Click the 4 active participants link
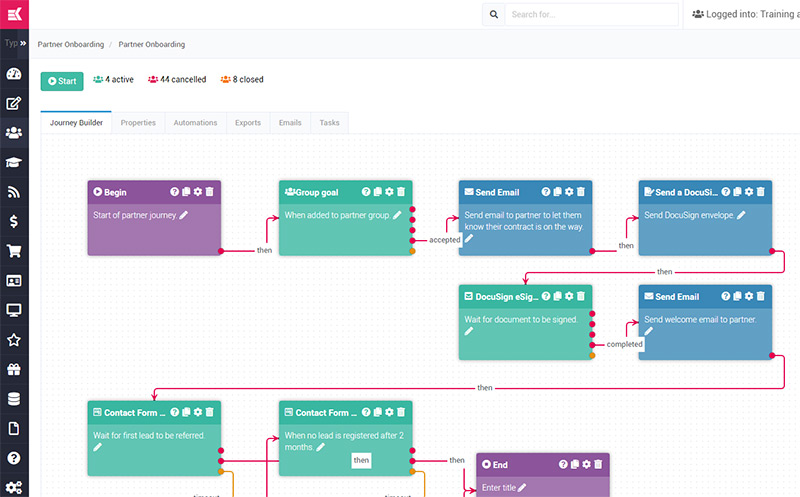 pos(113,80)
